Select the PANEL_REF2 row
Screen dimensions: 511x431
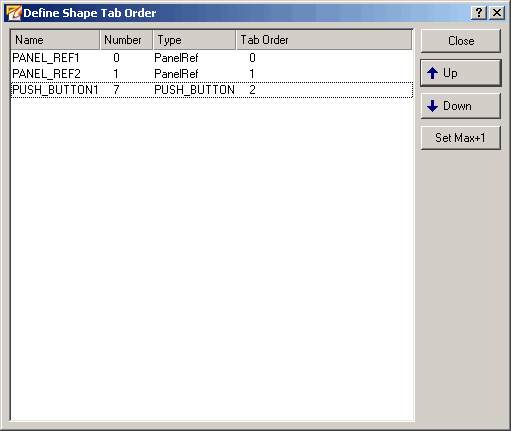pyautogui.click(x=212, y=74)
